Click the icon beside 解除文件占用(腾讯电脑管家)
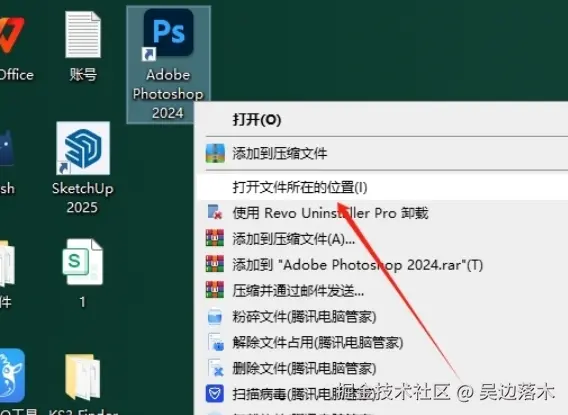This screenshot has width=568, height=415. coord(216,342)
